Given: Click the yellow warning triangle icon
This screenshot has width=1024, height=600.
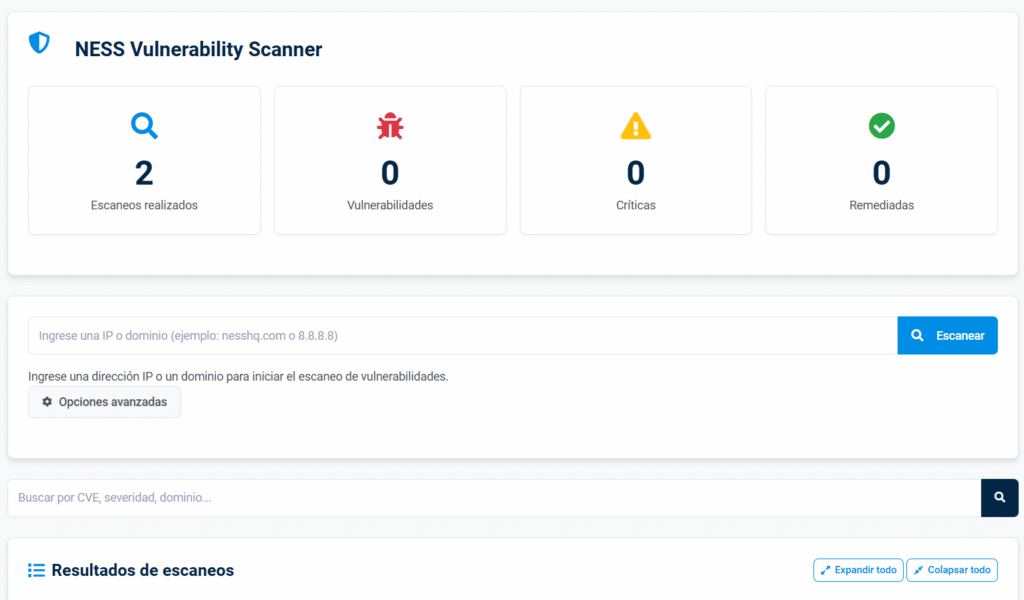Looking at the screenshot, I should click(636, 126).
